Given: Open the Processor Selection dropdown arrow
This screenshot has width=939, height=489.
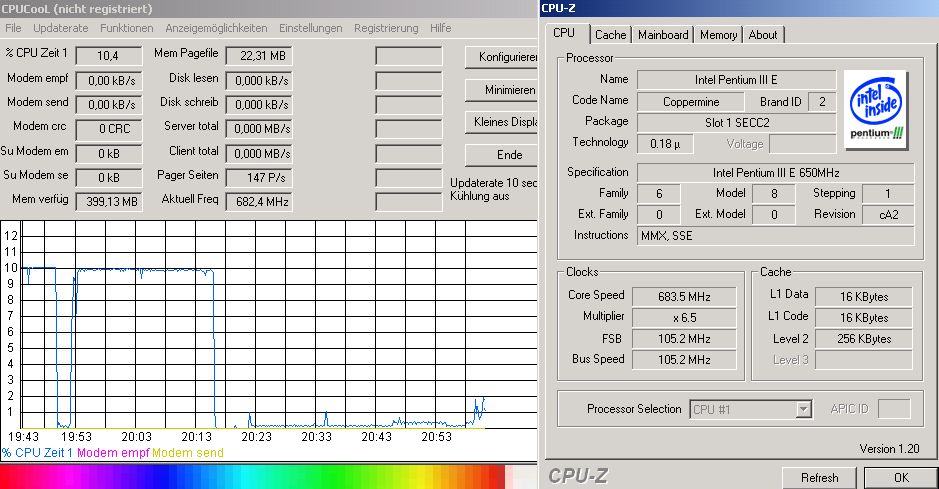Looking at the screenshot, I should click(804, 409).
